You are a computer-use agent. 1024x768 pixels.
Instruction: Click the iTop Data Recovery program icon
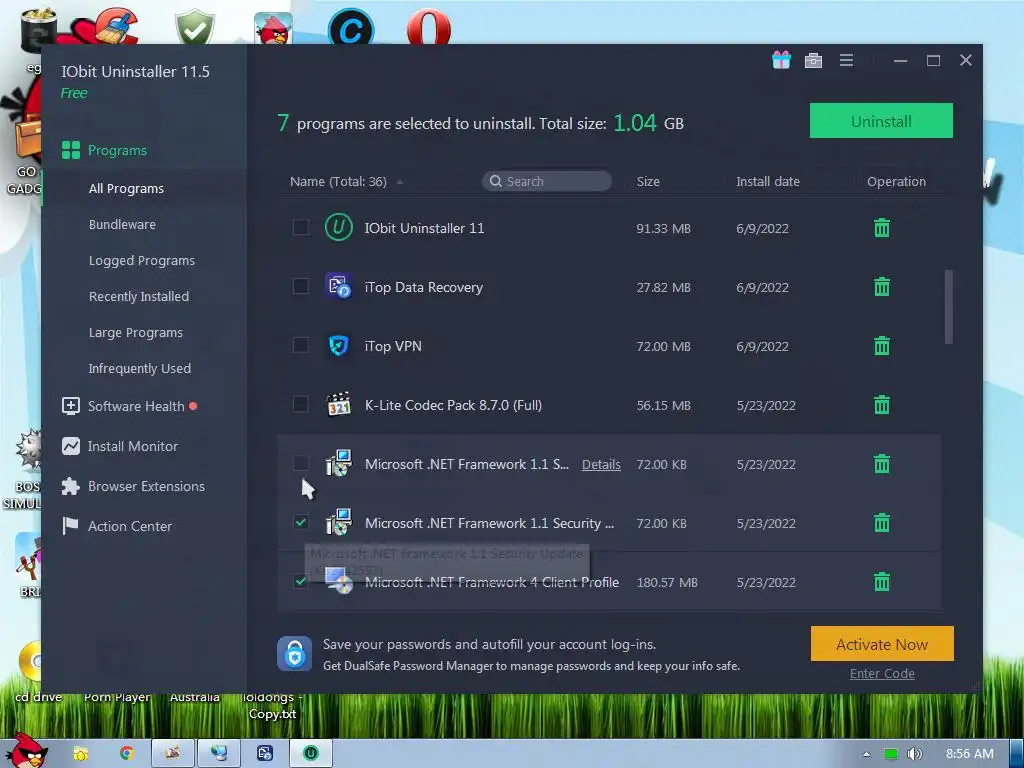point(338,286)
